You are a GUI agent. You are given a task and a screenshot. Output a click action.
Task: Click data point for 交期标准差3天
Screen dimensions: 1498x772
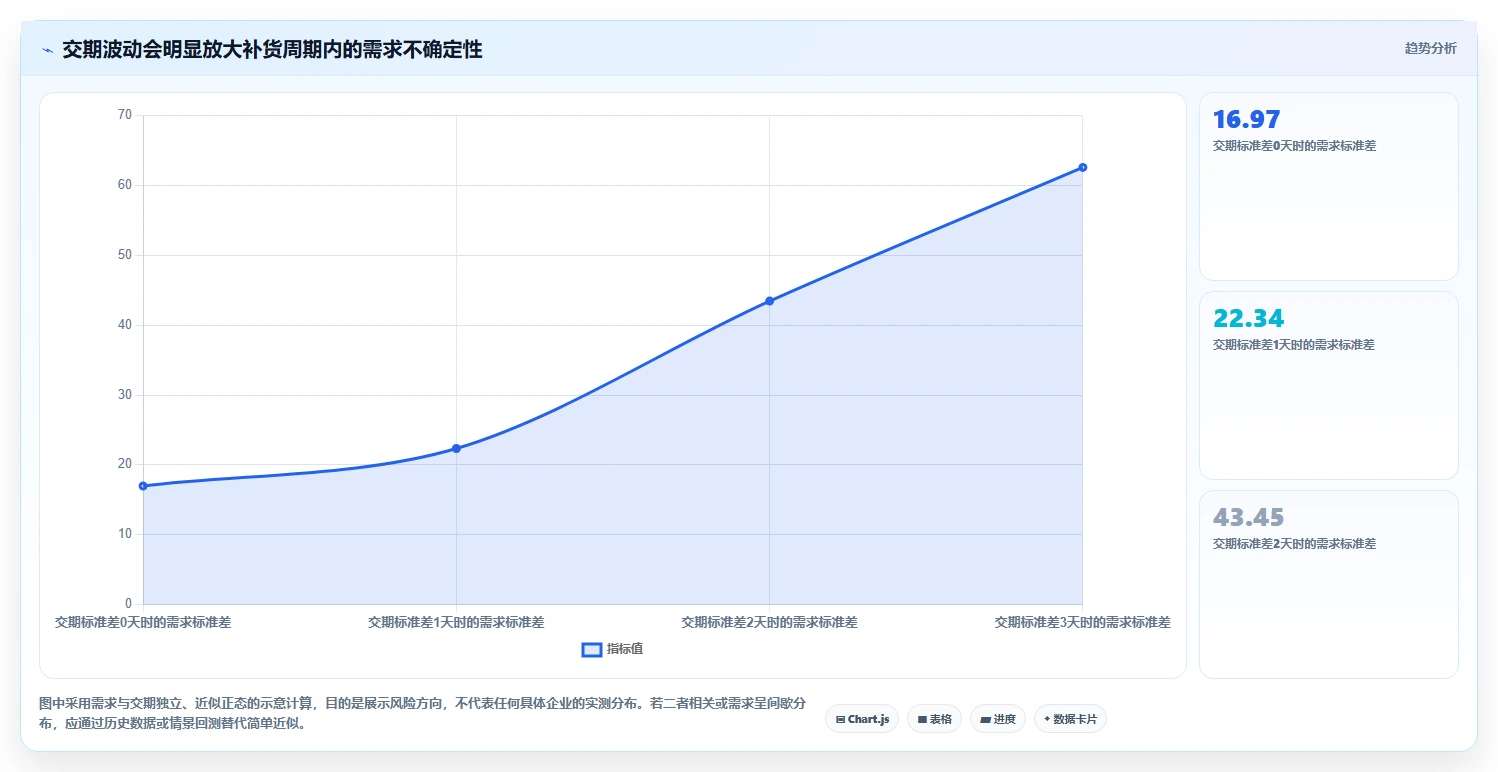tap(1082, 167)
